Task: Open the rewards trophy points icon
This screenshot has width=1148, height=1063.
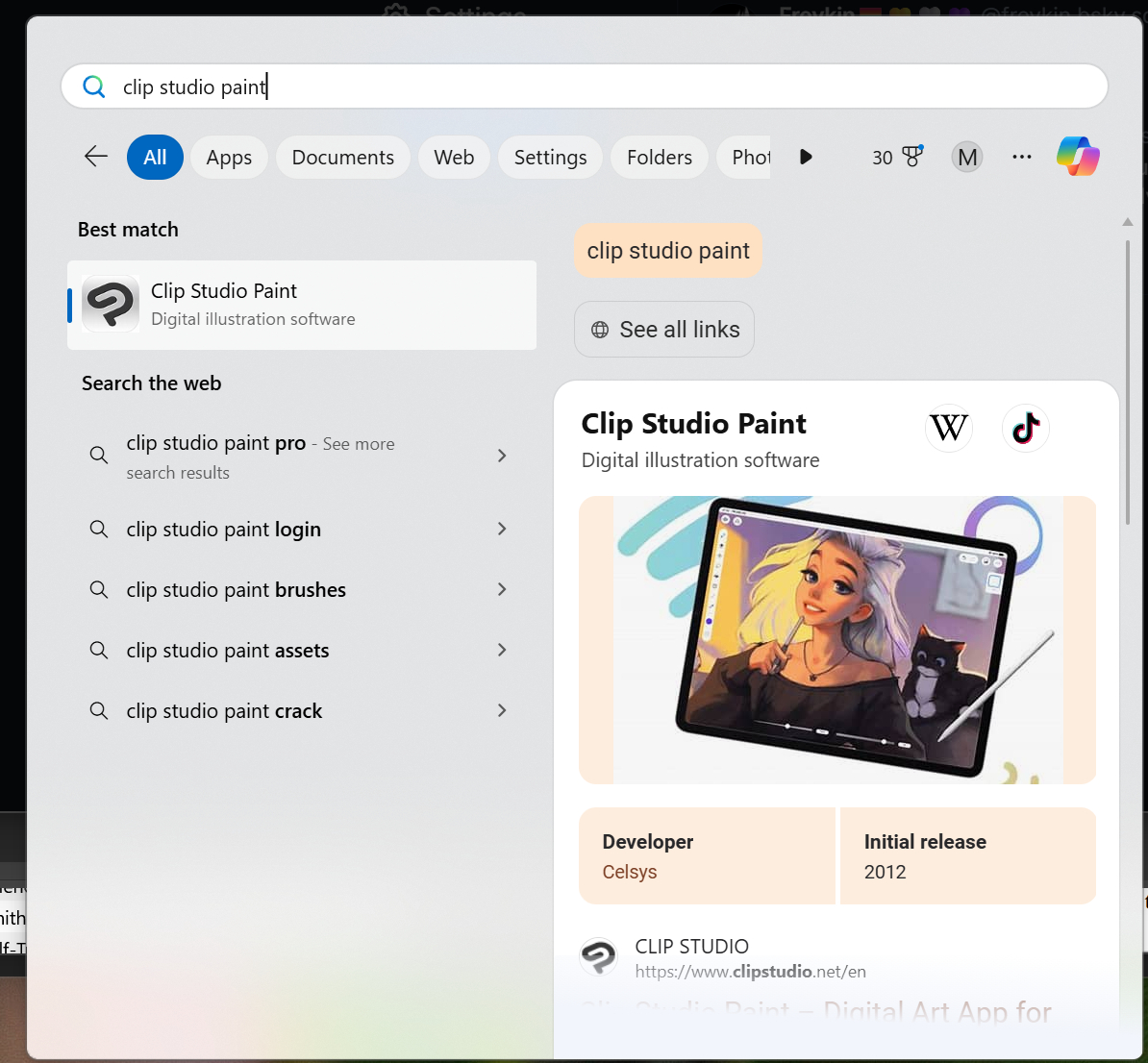Action: [898, 157]
